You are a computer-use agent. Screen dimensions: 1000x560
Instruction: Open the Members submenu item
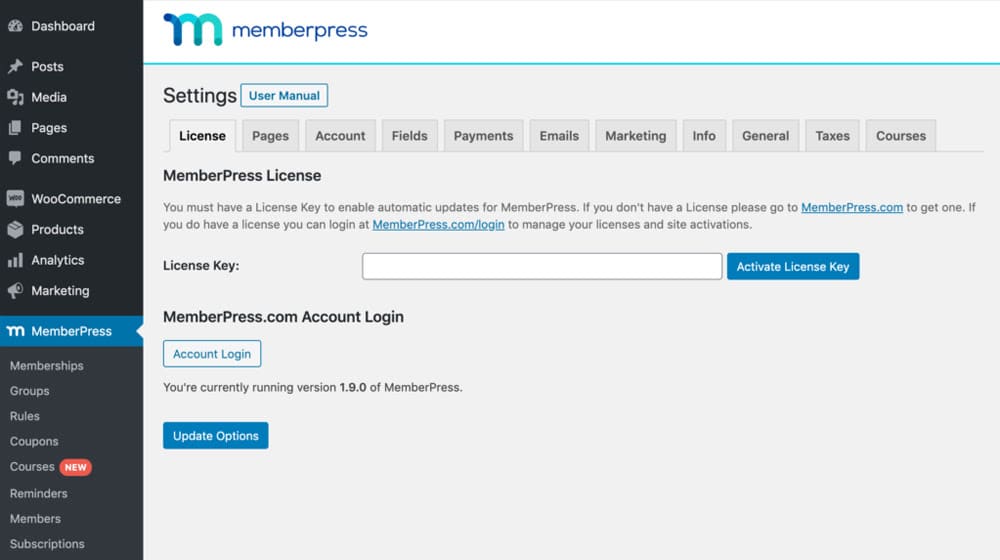click(x=35, y=519)
